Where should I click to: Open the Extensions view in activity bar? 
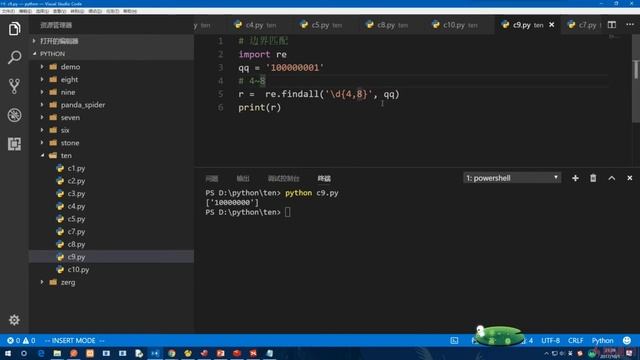(14, 144)
